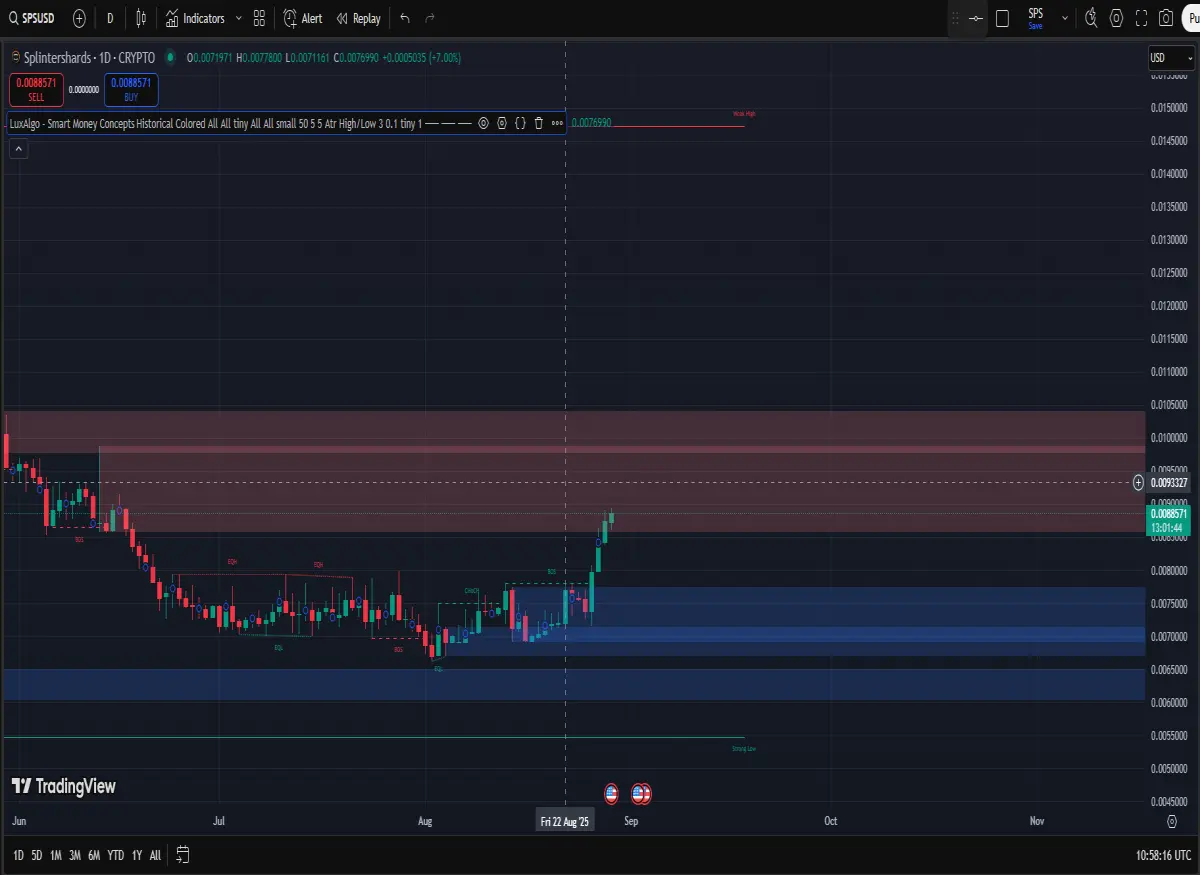
Task: Collapse the indicator legend arrow
Action: (x=19, y=149)
